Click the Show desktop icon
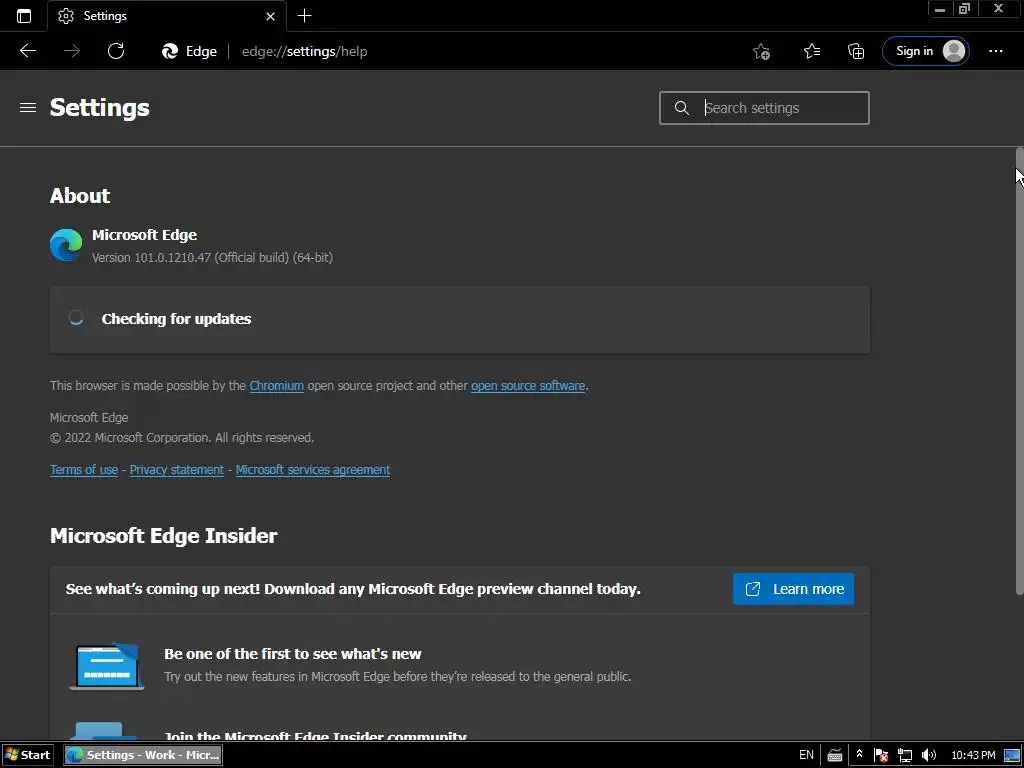Screen dimensions: 1024x768 (x=1012, y=755)
